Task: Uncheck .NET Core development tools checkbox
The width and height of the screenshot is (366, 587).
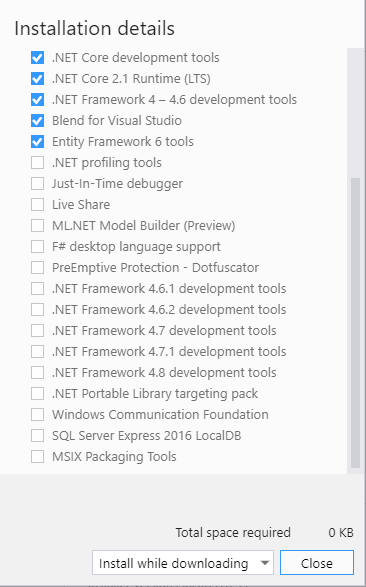Action: (37, 58)
